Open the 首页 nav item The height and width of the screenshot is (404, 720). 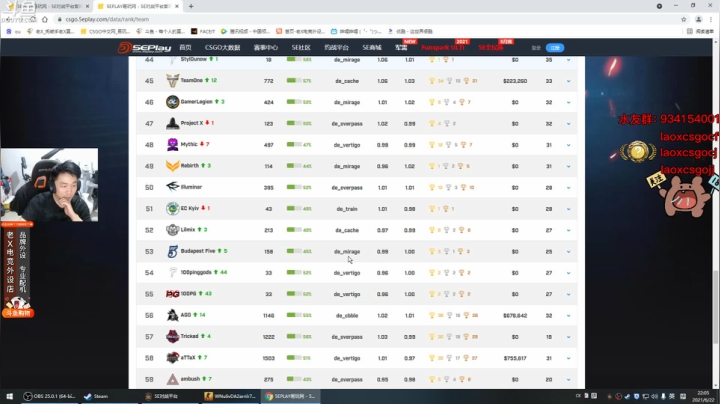(185, 48)
